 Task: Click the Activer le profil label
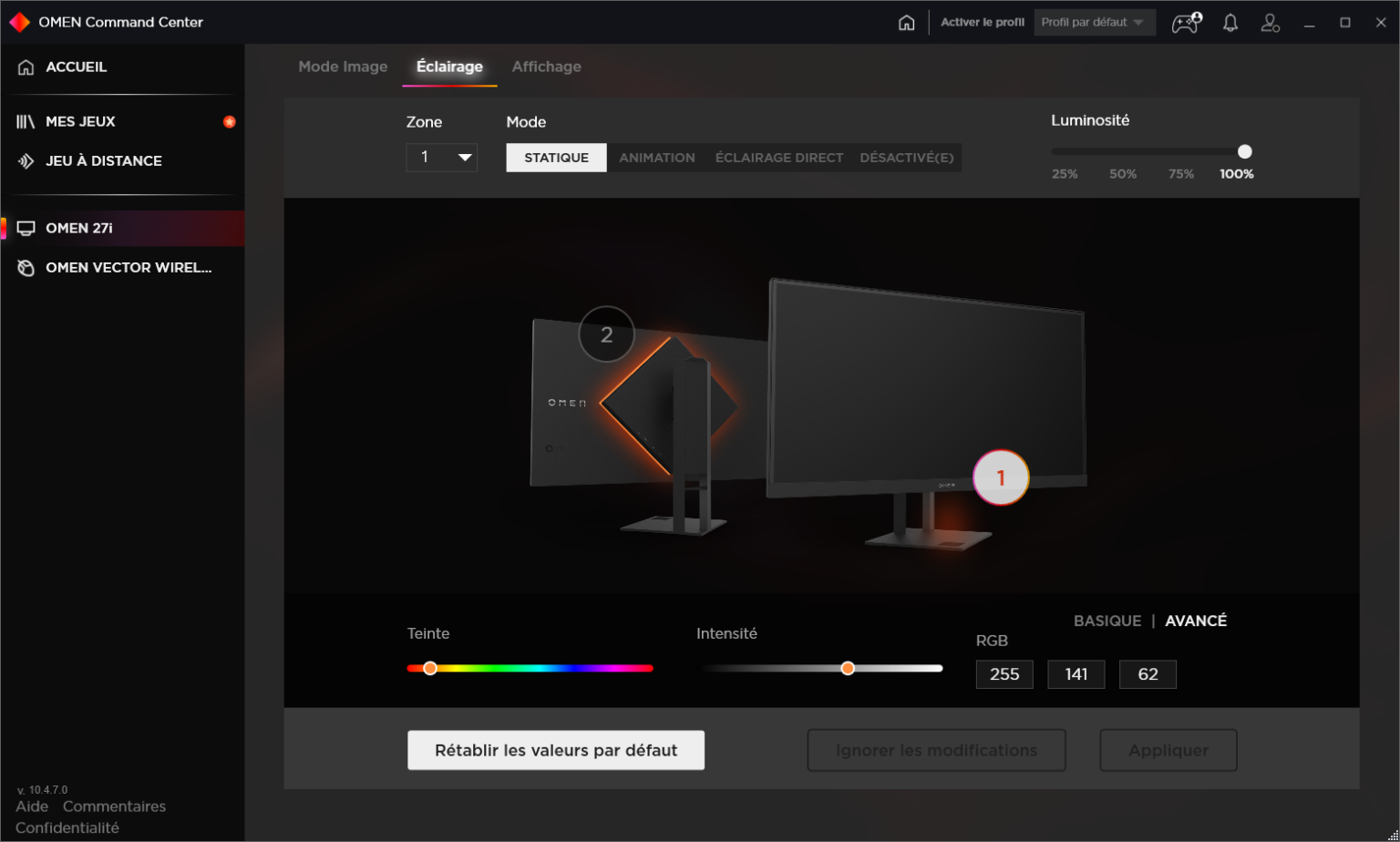[x=983, y=23]
